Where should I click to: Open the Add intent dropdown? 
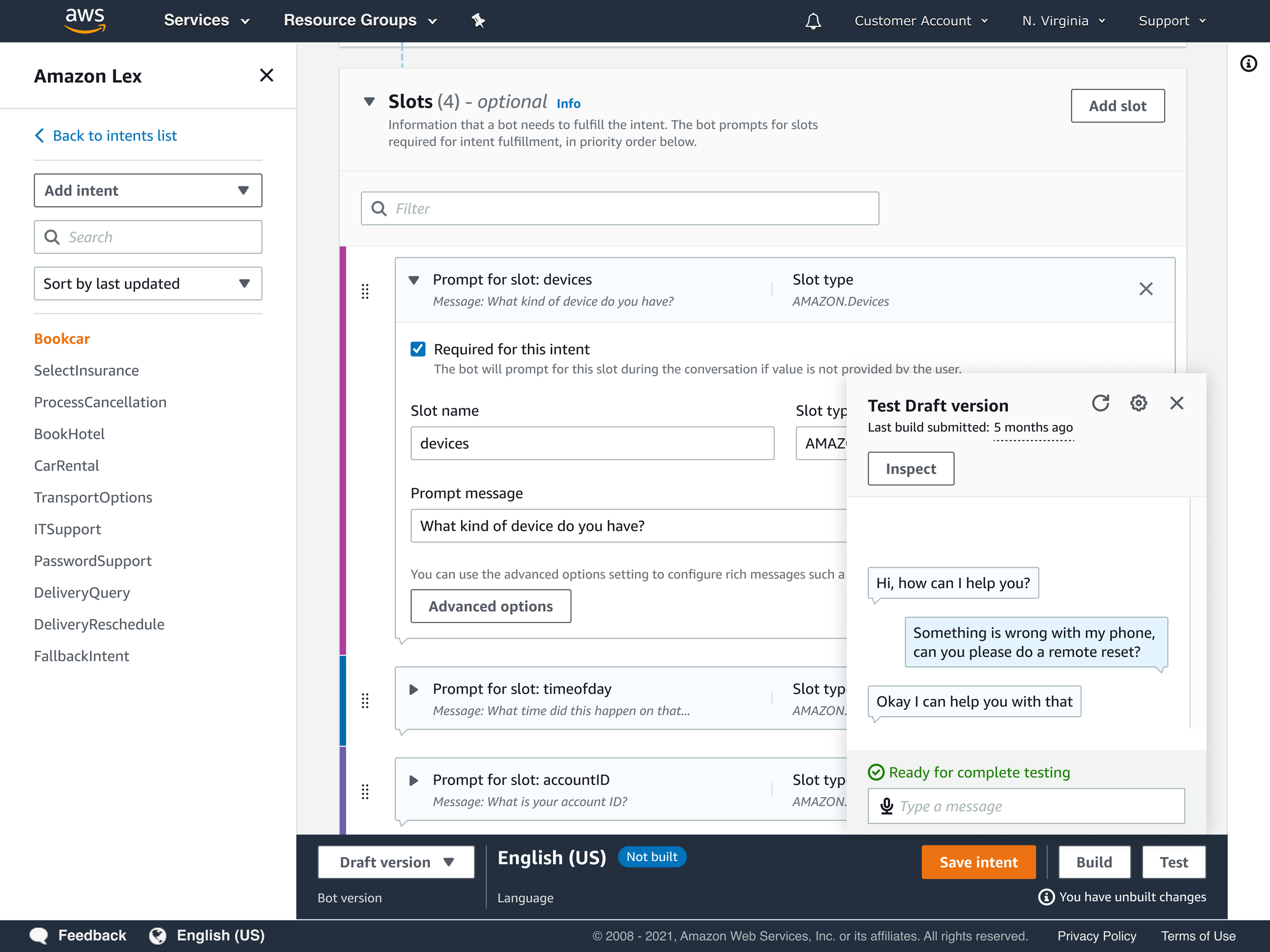[147, 190]
